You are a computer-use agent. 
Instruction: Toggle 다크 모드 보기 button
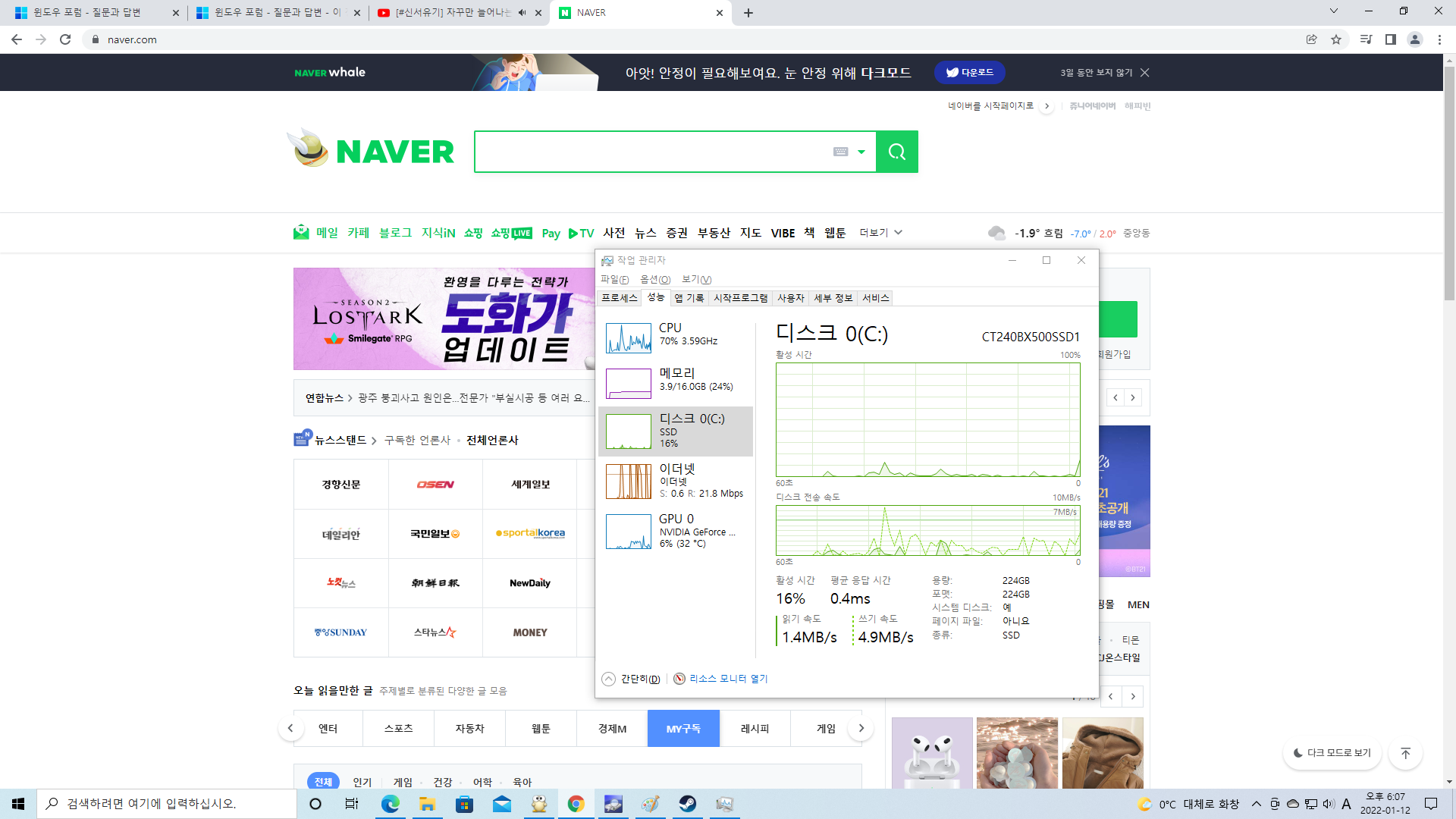1332,753
